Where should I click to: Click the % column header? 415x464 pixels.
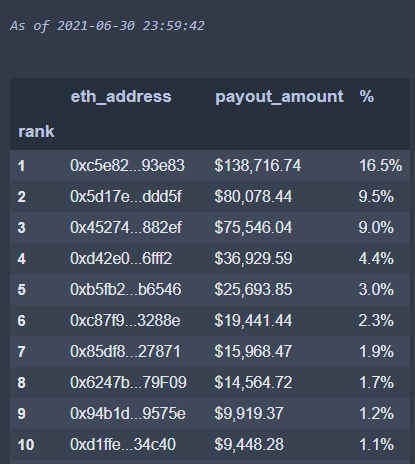367,96
